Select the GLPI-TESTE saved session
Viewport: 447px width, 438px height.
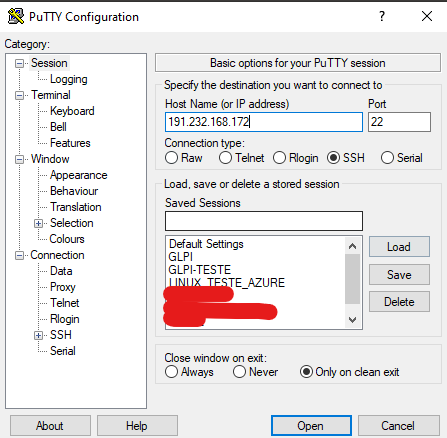tap(200, 270)
